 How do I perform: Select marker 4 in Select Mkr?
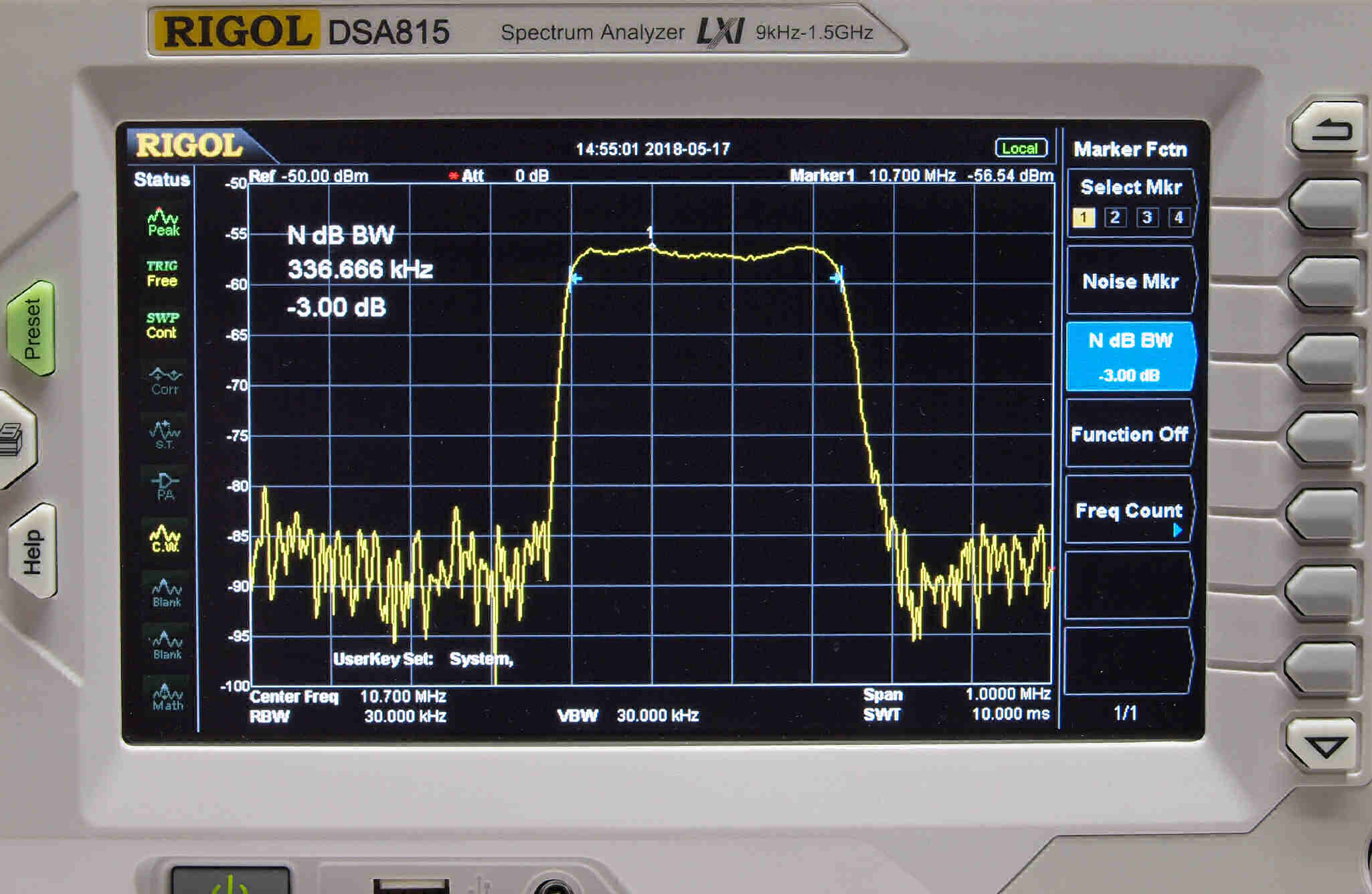[x=1179, y=217]
